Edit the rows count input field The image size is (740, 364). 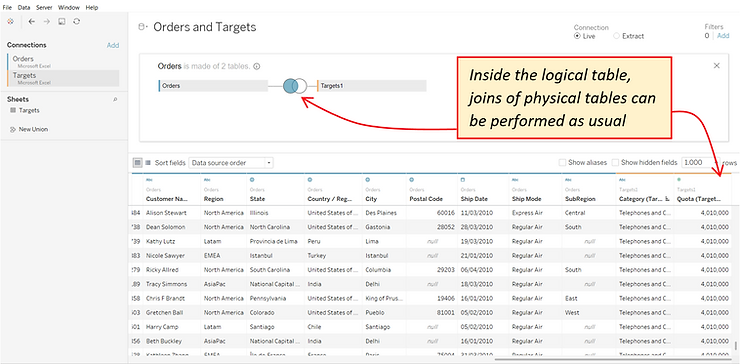tap(700, 162)
